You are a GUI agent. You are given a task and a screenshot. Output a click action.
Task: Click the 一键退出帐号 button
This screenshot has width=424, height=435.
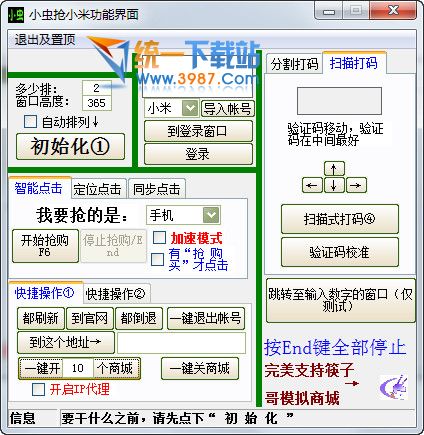tap(206, 318)
